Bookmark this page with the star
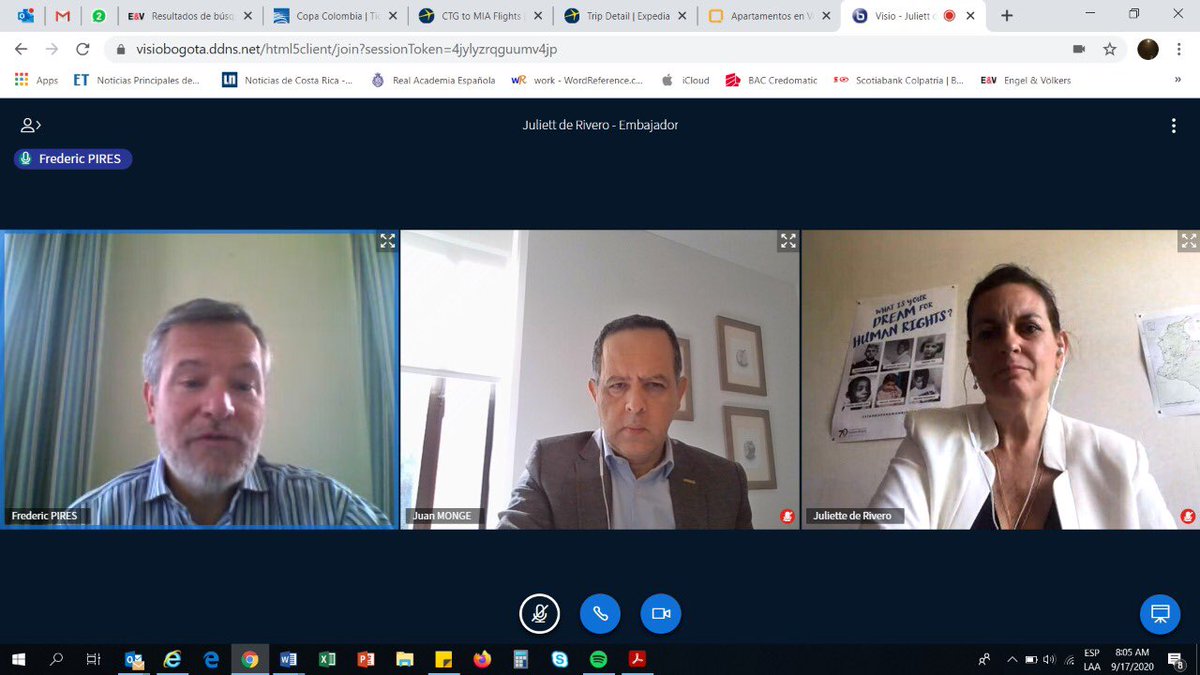Viewport: 1200px width, 675px height. (x=1109, y=49)
